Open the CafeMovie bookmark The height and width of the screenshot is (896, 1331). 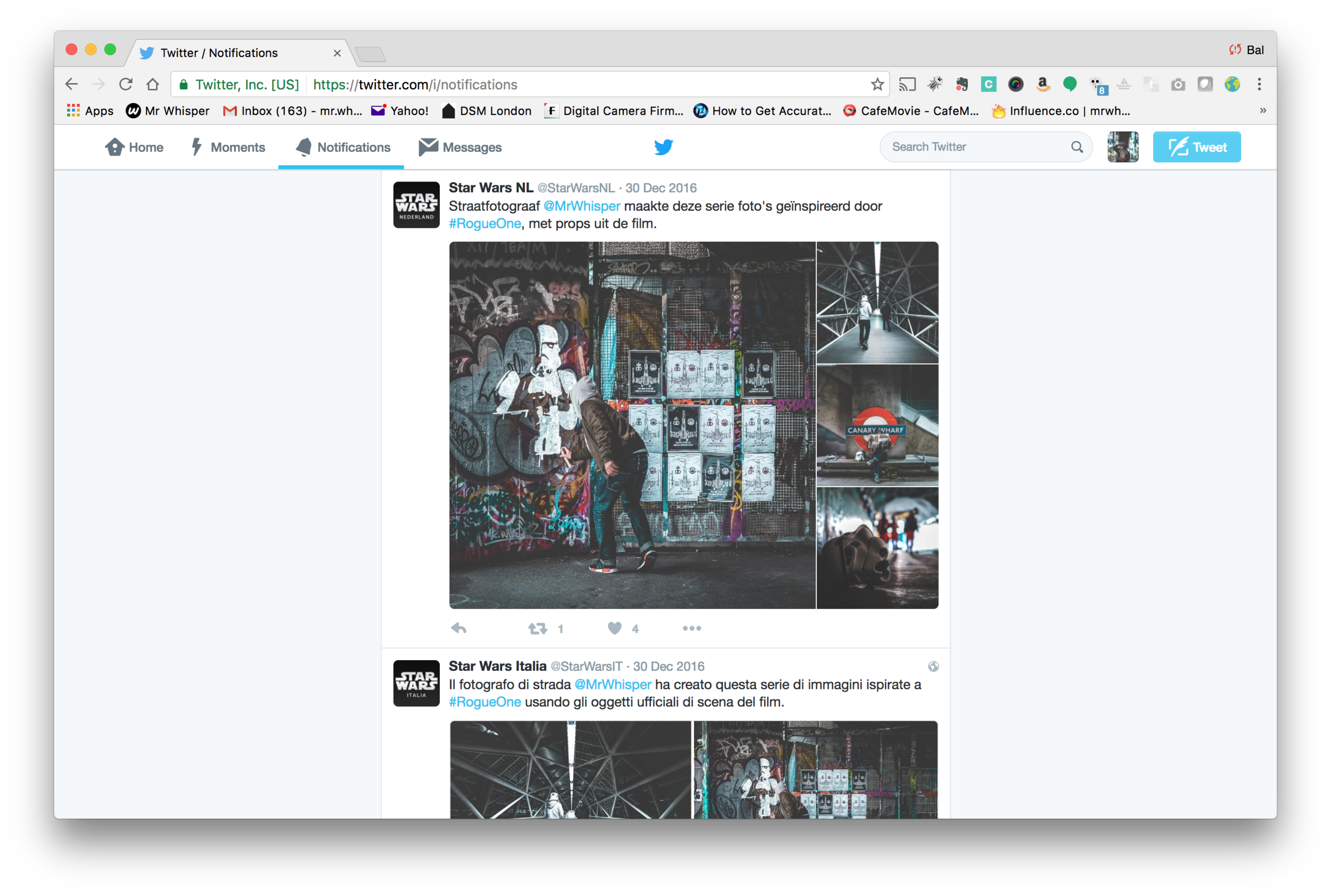(911, 111)
